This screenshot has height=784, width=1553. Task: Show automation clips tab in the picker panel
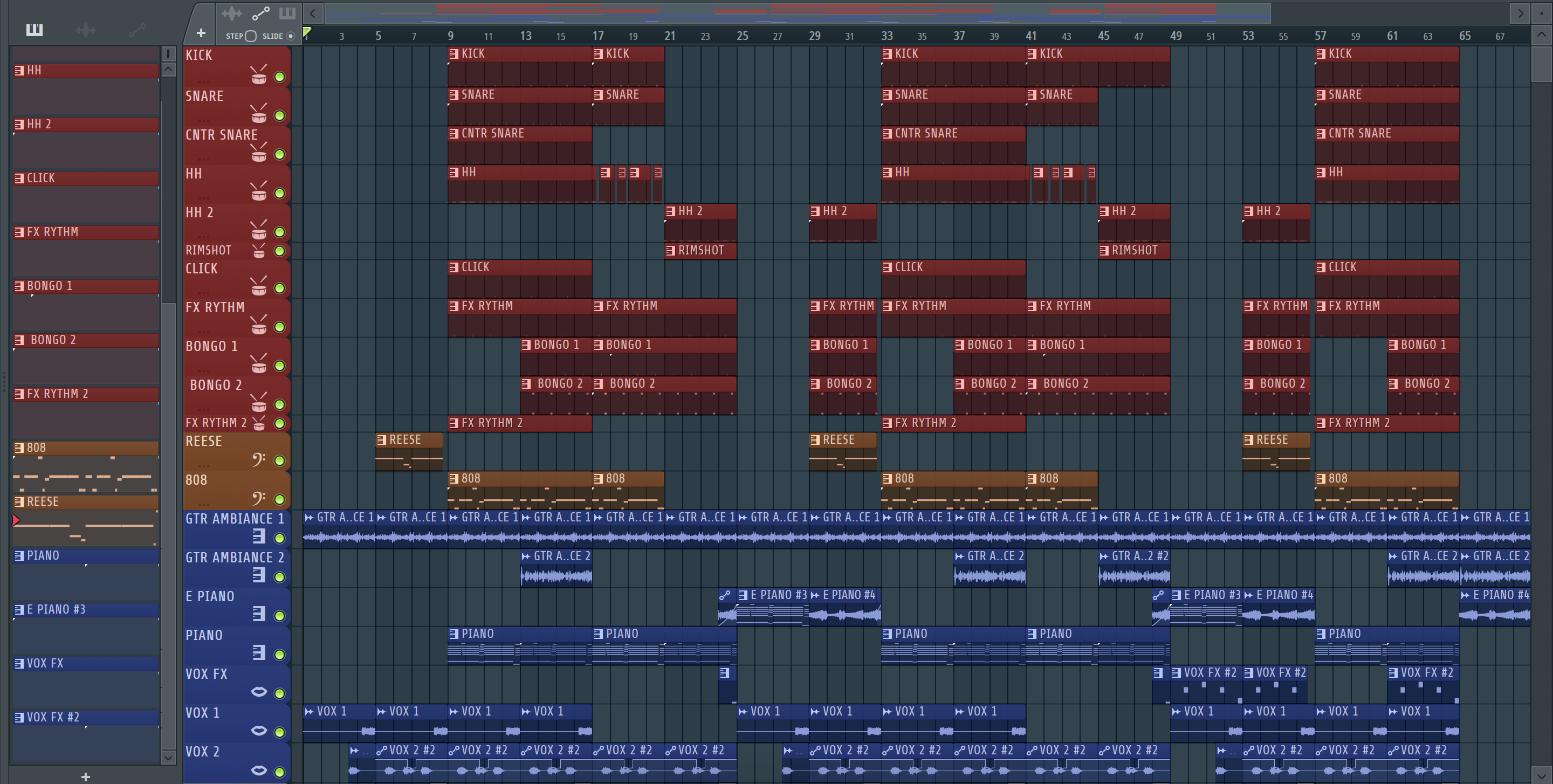138,30
